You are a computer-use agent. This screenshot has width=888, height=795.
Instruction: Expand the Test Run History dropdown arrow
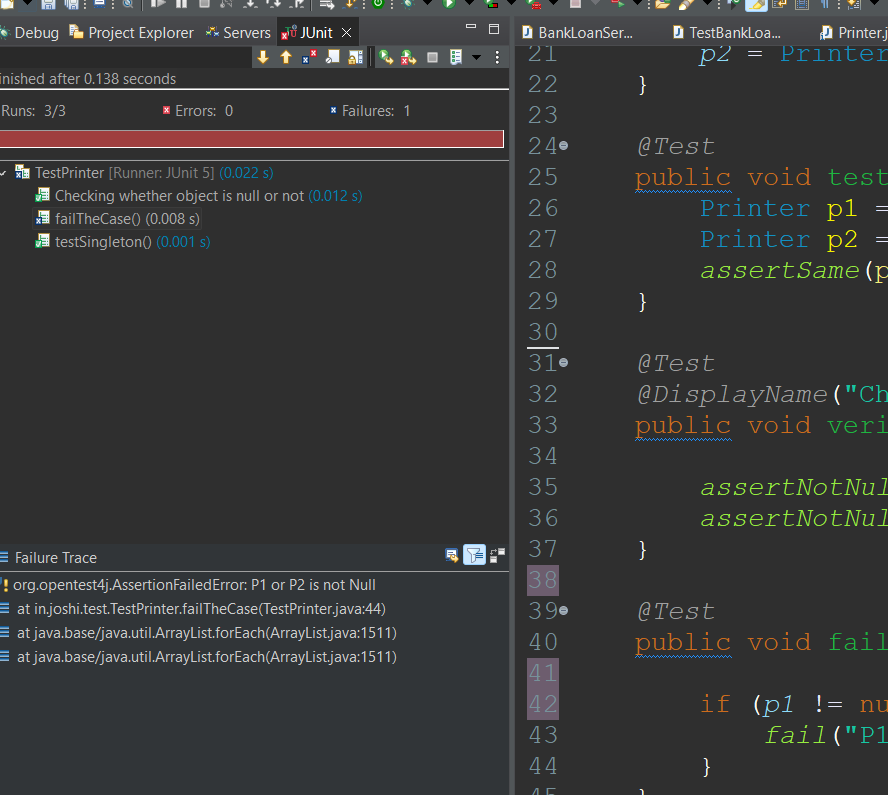coord(476,57)
